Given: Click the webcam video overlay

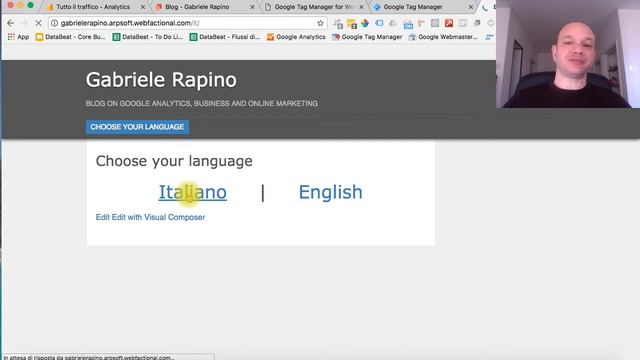Looking at the screenshot, I should pos(568,54).
